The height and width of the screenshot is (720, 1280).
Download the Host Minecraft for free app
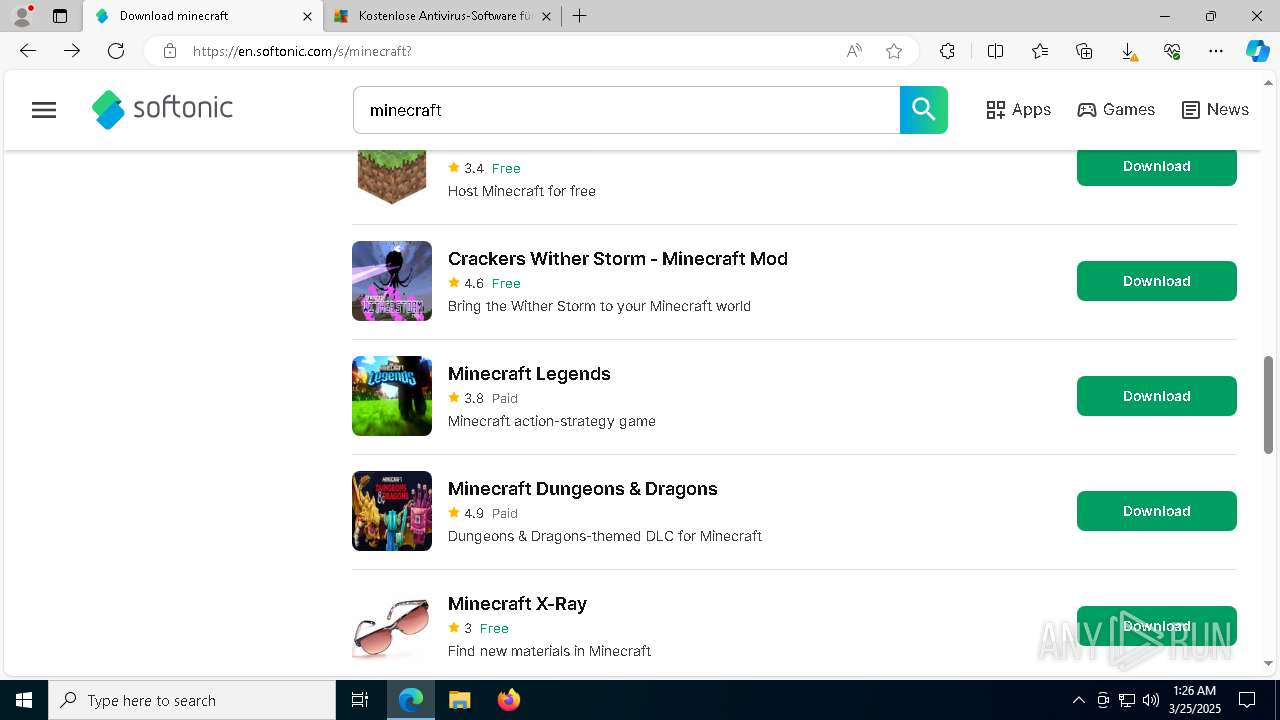(x=1156, y=166)
